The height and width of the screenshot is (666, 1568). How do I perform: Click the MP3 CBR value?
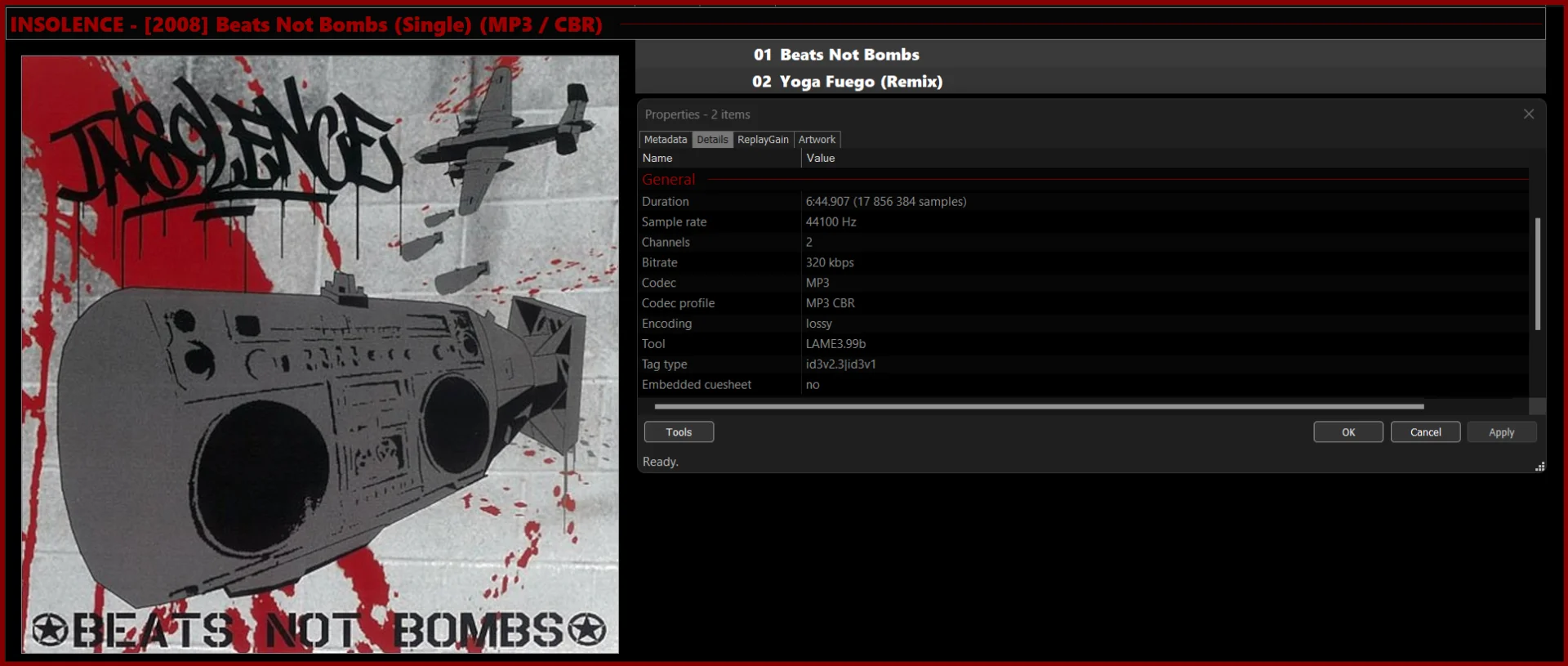point(830,303)
